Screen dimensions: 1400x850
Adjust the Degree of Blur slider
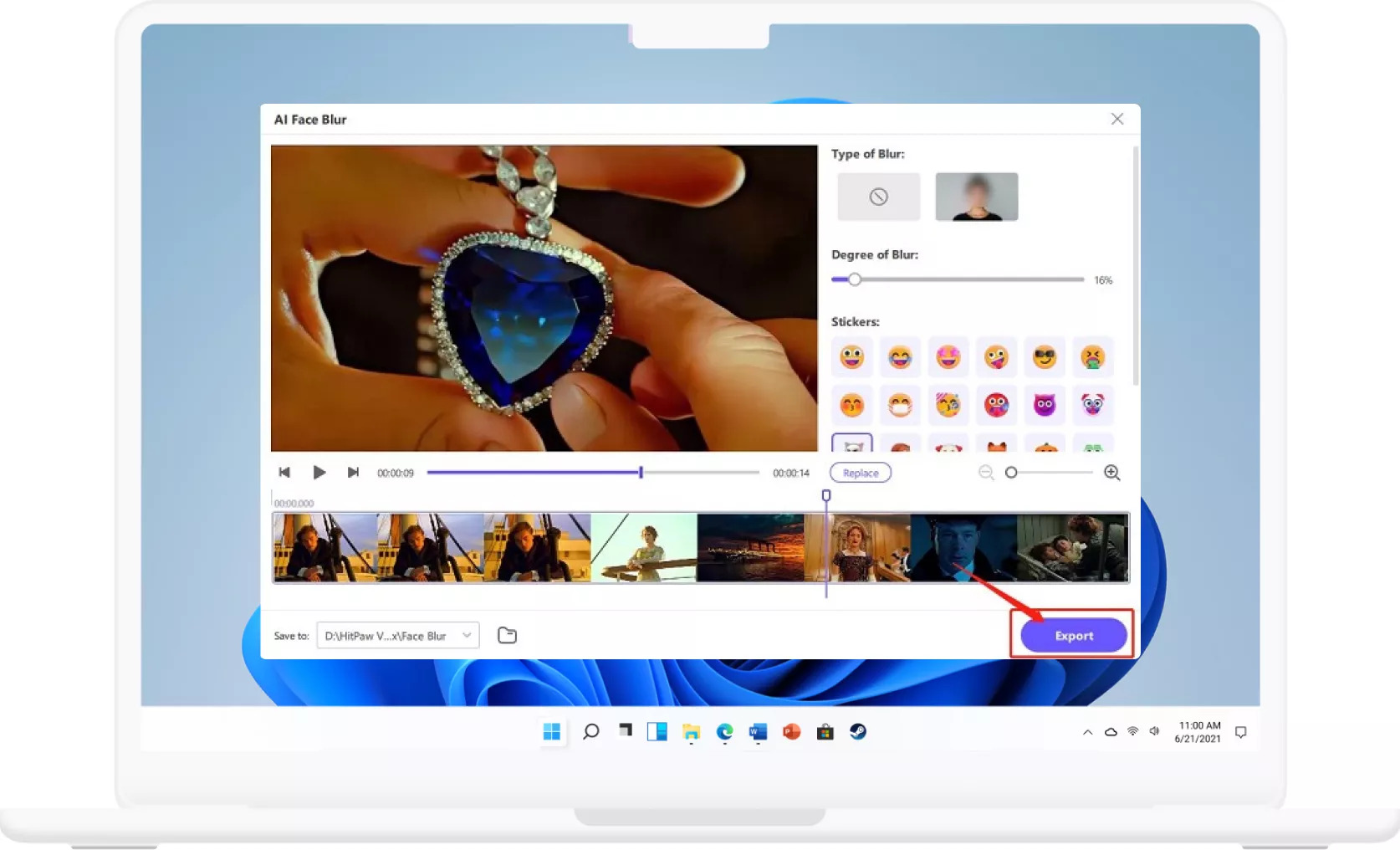[x=854, y=279]
